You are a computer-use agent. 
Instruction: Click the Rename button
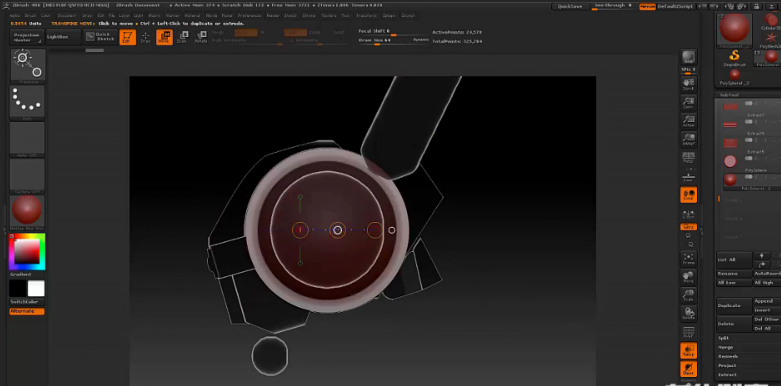734,273
